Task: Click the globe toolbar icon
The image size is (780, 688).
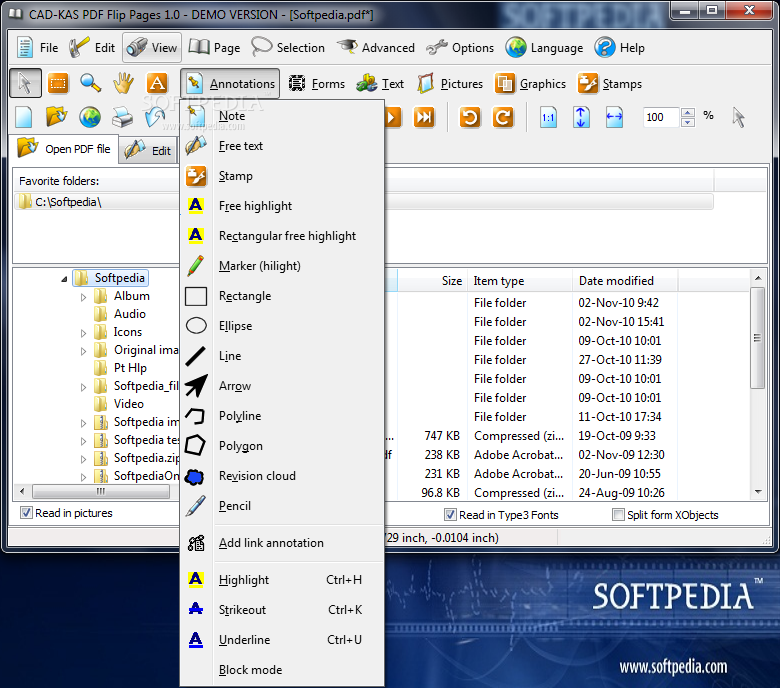Action: pyautogui.click(x=90, y=117)
